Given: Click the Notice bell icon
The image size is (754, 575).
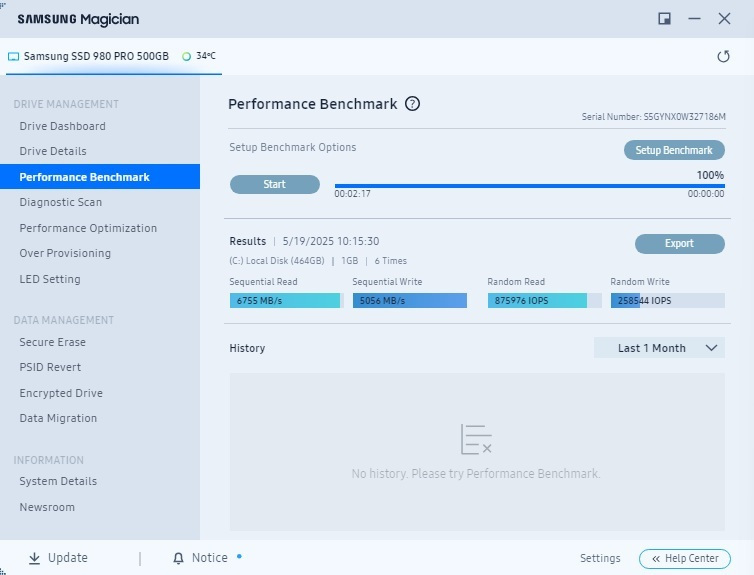Looking at the screenshot, I should point(178,558).
